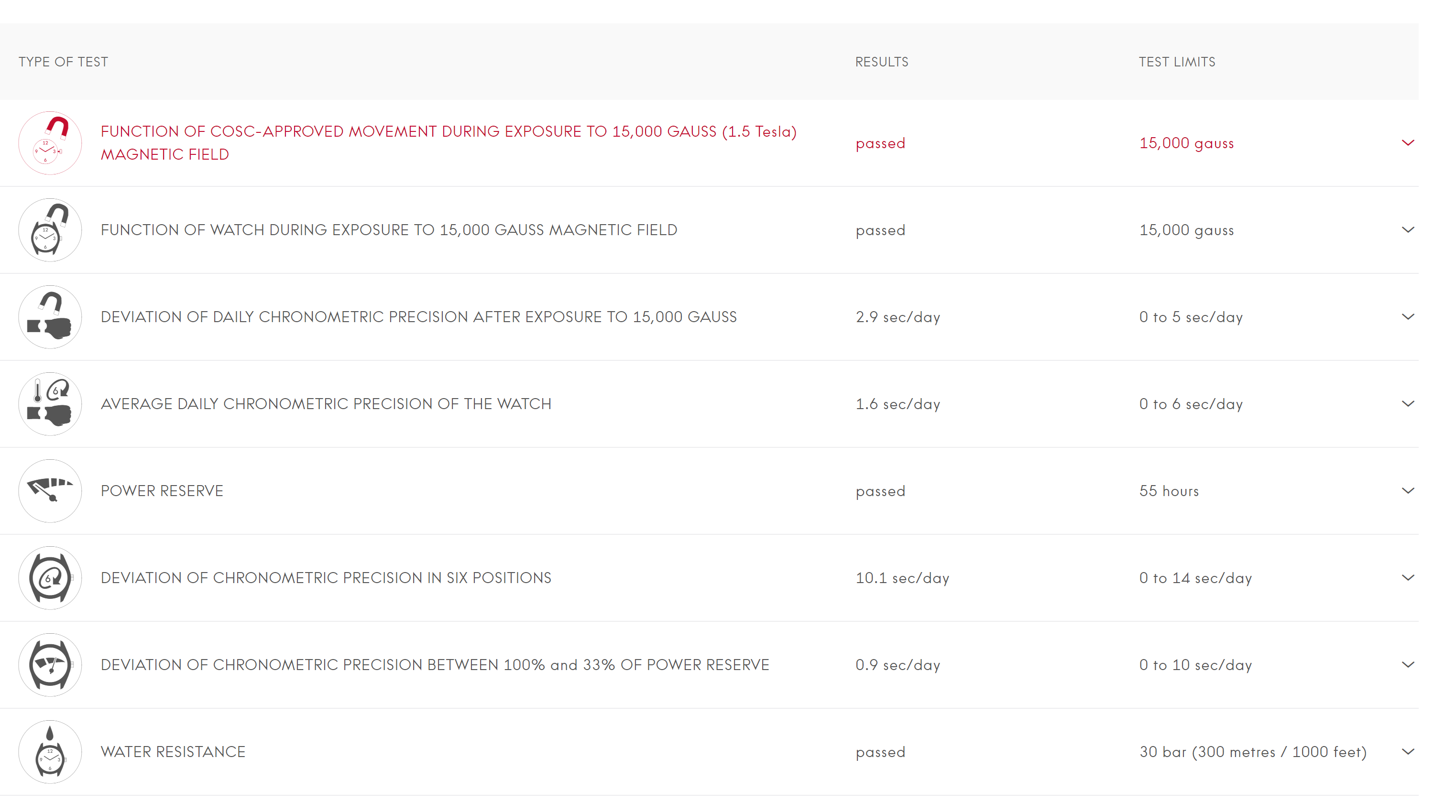1456x812 pixels.
Task: Click the power reserve gauge icon
Action: (x=50, y=491)
